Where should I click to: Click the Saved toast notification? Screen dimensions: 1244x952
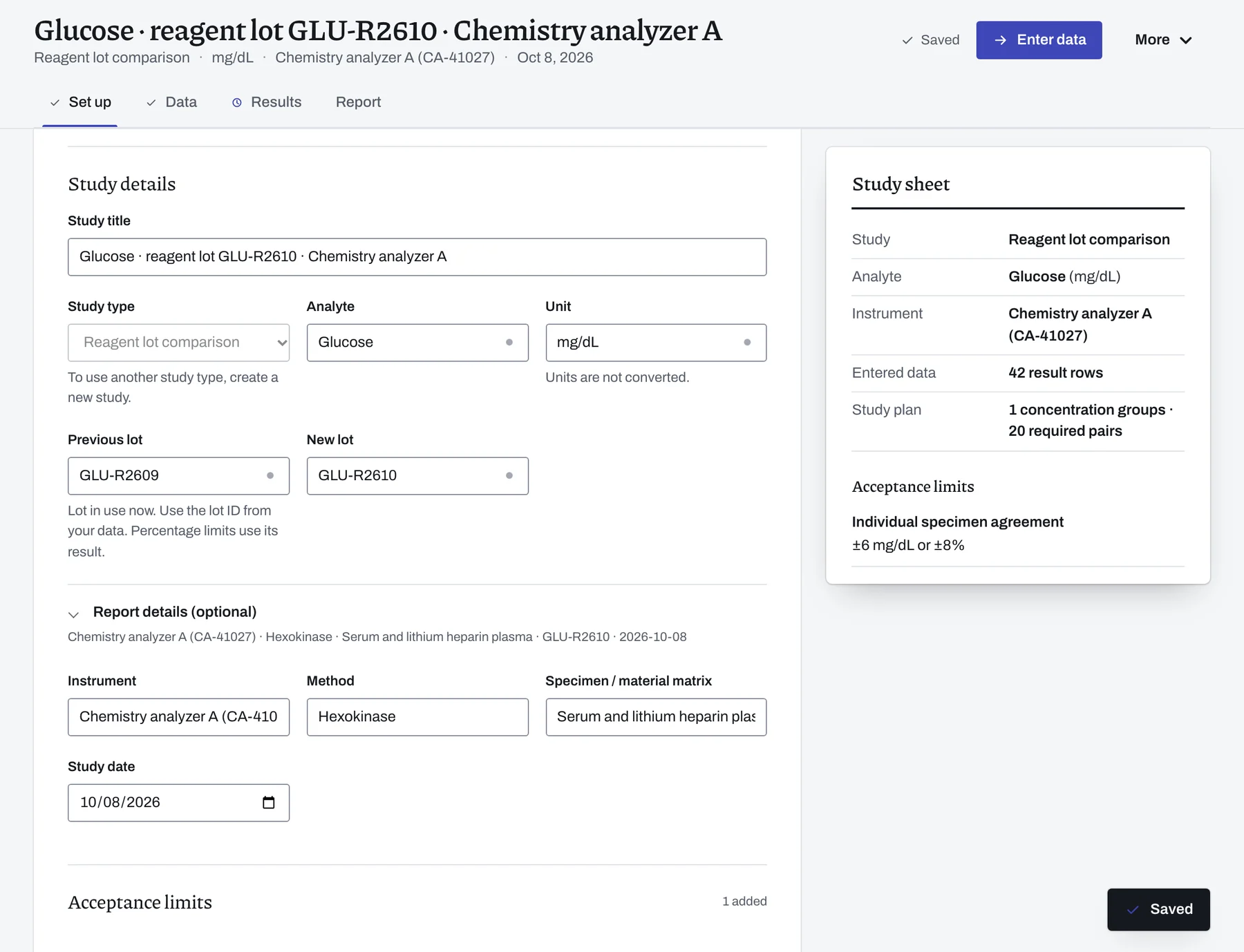tap(1158, 909)
